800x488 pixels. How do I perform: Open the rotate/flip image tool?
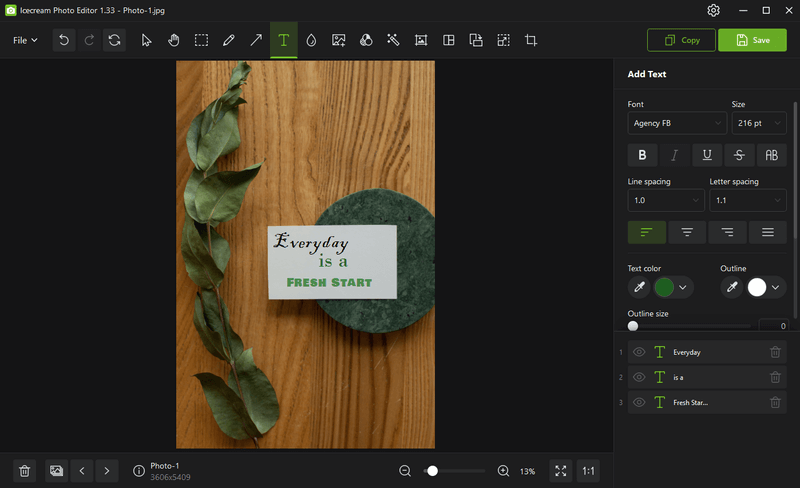[x=476, y=40]
